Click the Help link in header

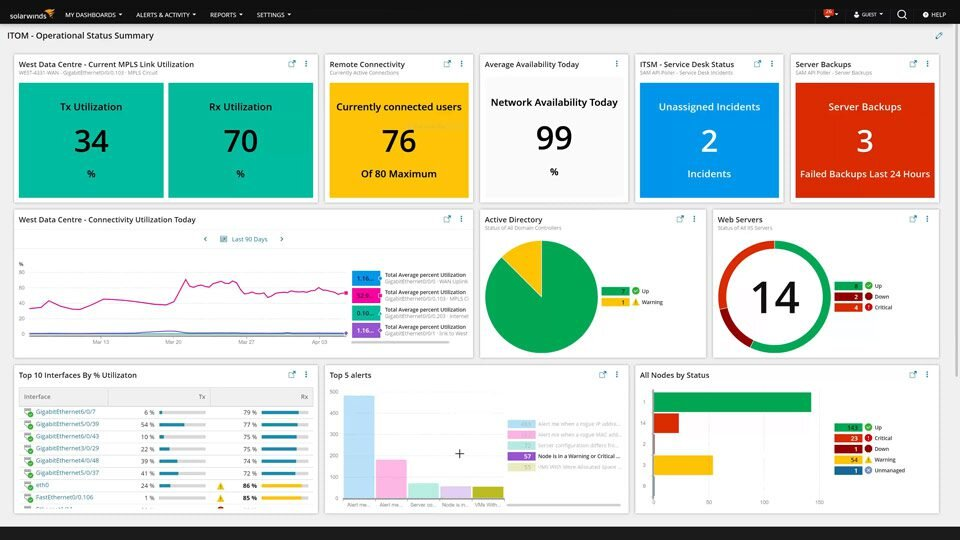[935, 15]
